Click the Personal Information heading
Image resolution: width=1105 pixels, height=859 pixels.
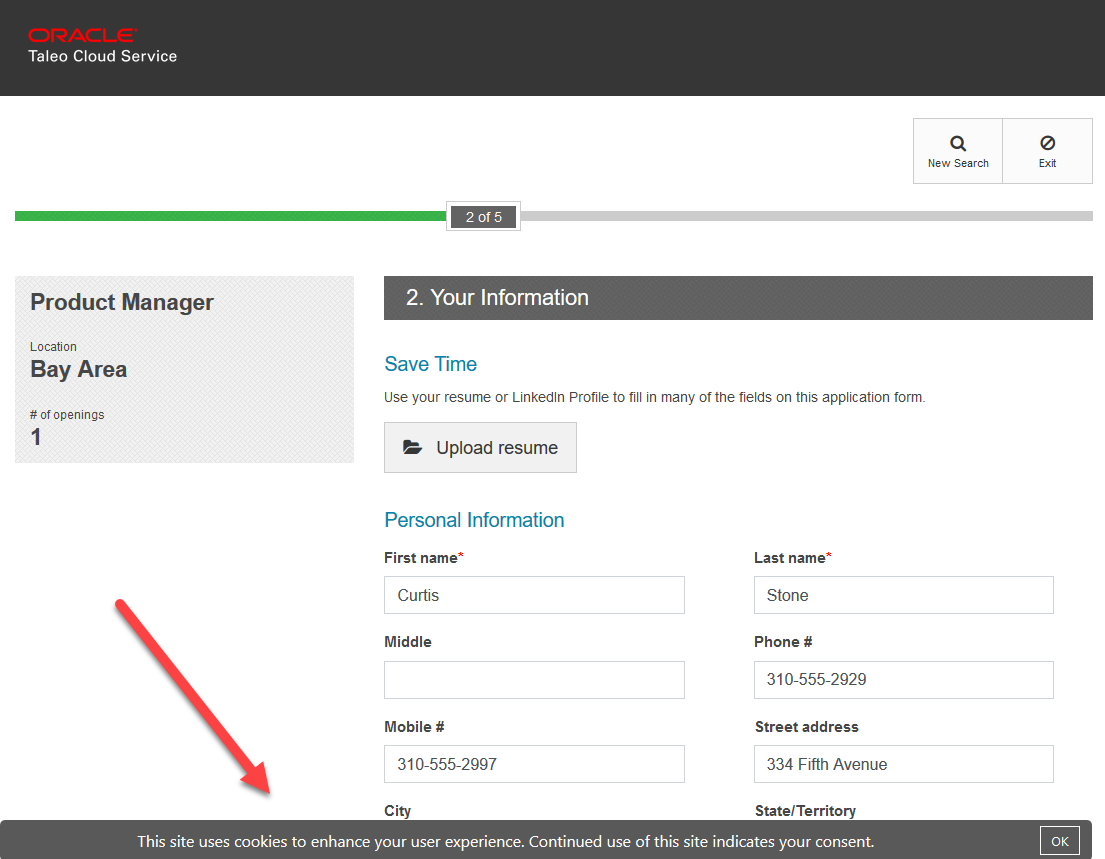click(x=474, y=520)
